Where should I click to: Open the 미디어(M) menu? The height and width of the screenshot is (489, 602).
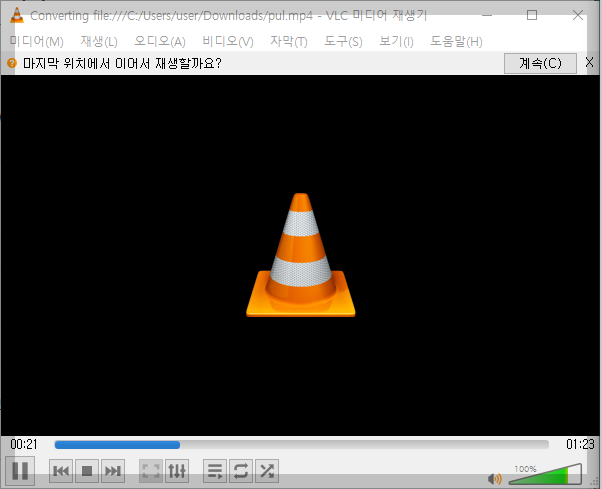[x=37, y=41]
